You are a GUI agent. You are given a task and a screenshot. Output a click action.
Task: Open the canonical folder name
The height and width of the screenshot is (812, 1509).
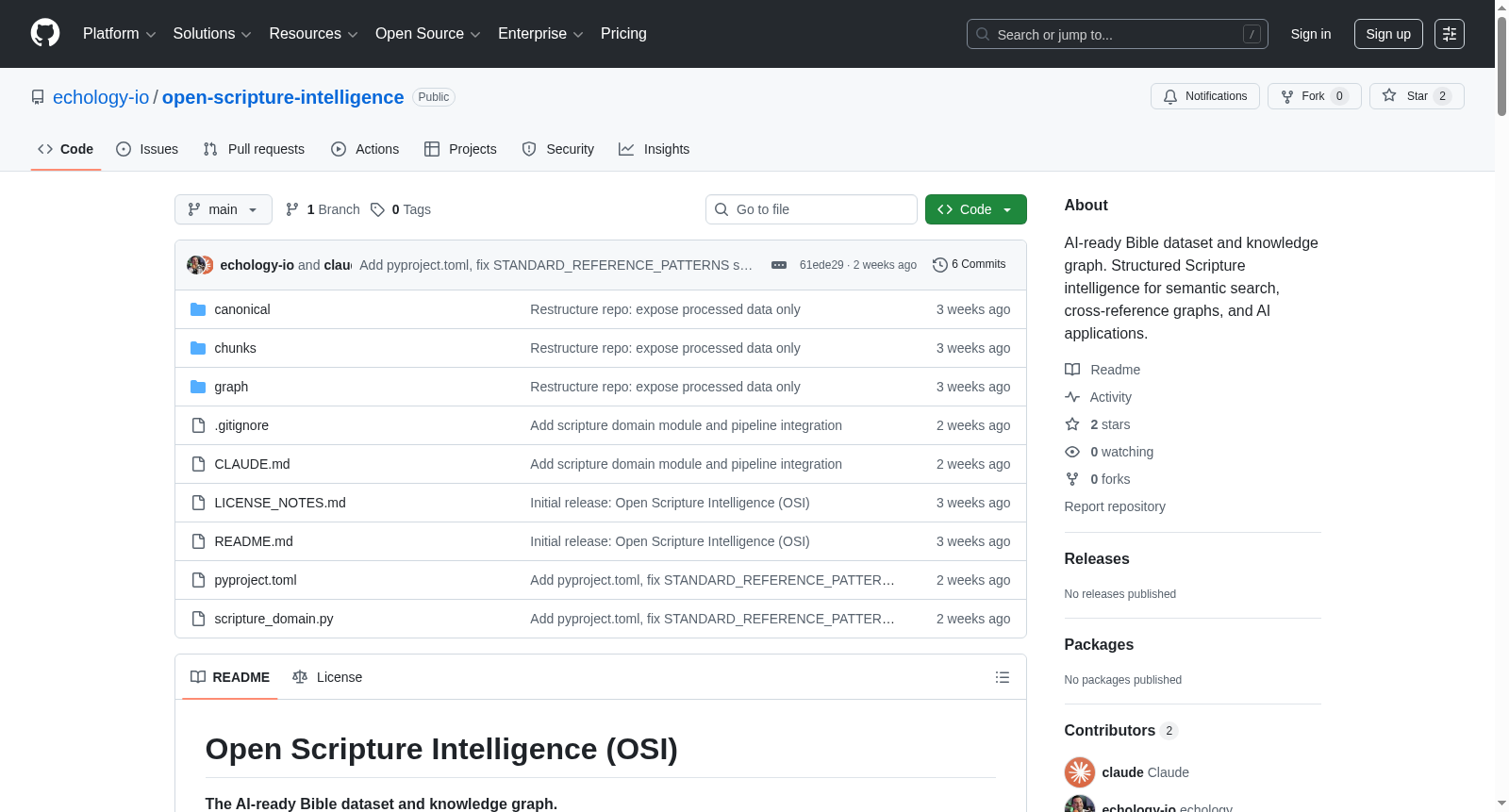(242, 309)
